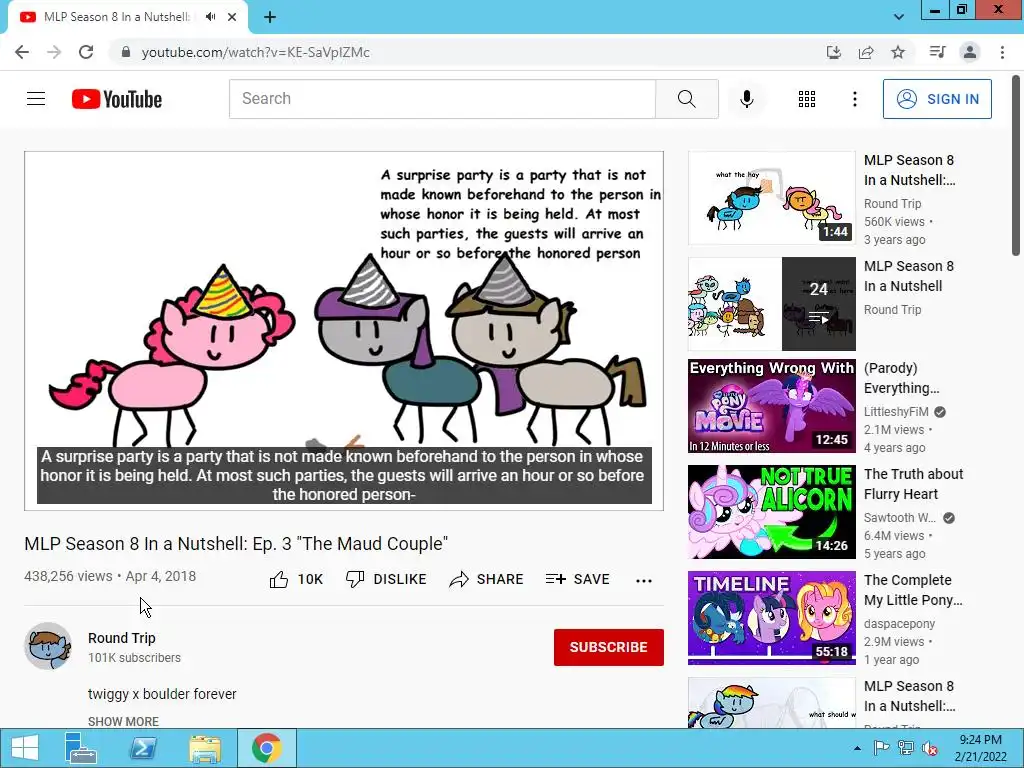1024x768 pixels.
Task: Select the MLP Season 8 In a Nutshell tab
Action: (116, 17)
